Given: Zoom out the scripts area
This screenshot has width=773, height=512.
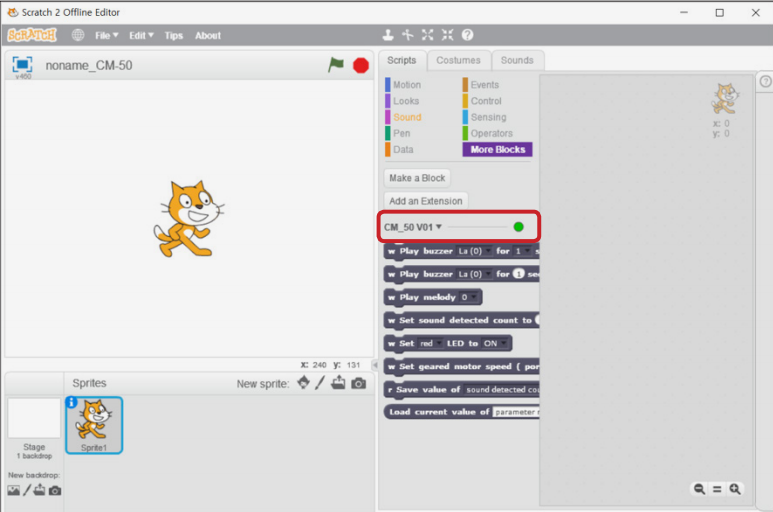Looking at the screenshot, I should (x=699, y=489).
